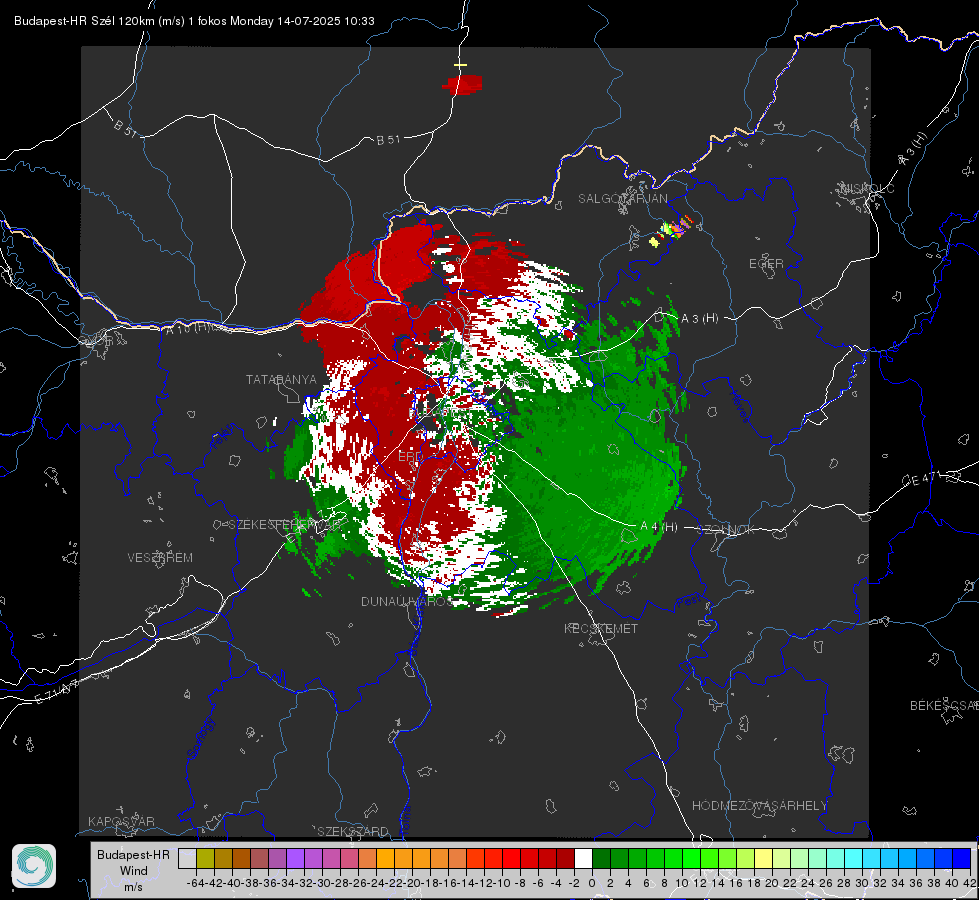Click the yellow cross marker above the red echo
Screen dimensions: 979x900
460,65
